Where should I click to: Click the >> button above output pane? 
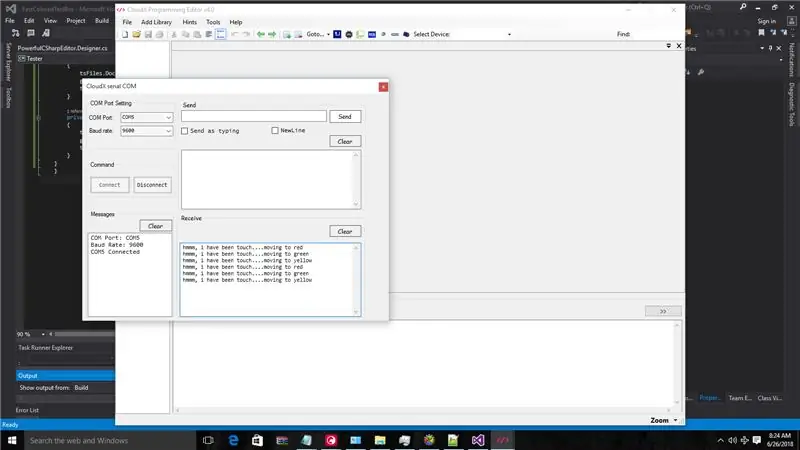663,311
